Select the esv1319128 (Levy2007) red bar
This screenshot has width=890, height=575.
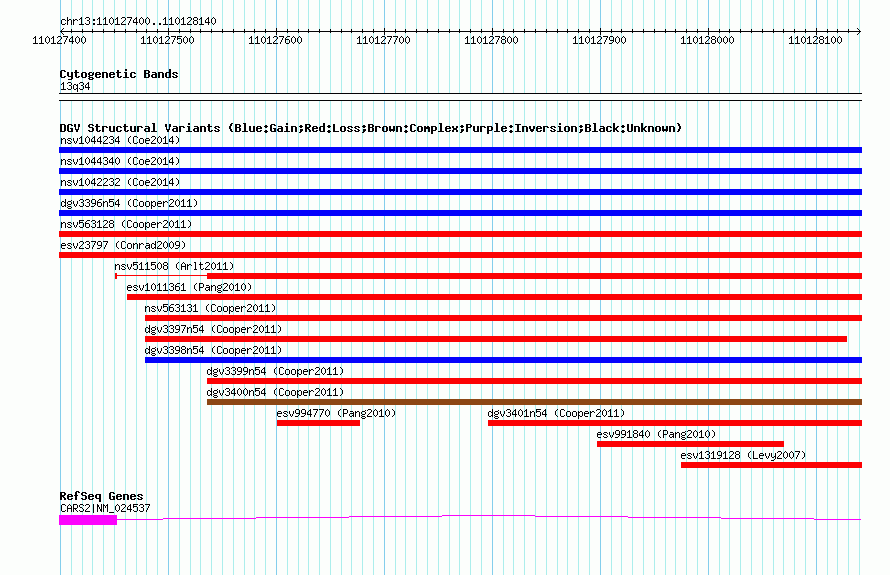pos(771,465)
